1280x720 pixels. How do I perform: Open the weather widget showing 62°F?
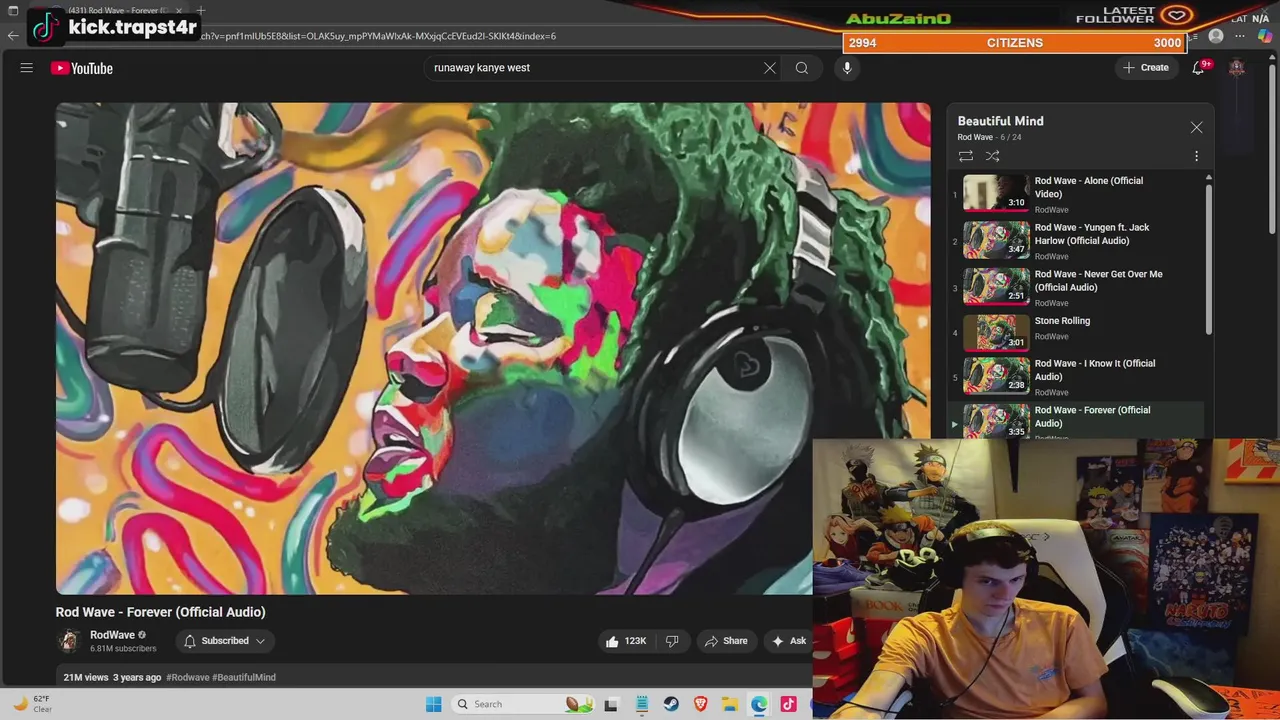32,704
